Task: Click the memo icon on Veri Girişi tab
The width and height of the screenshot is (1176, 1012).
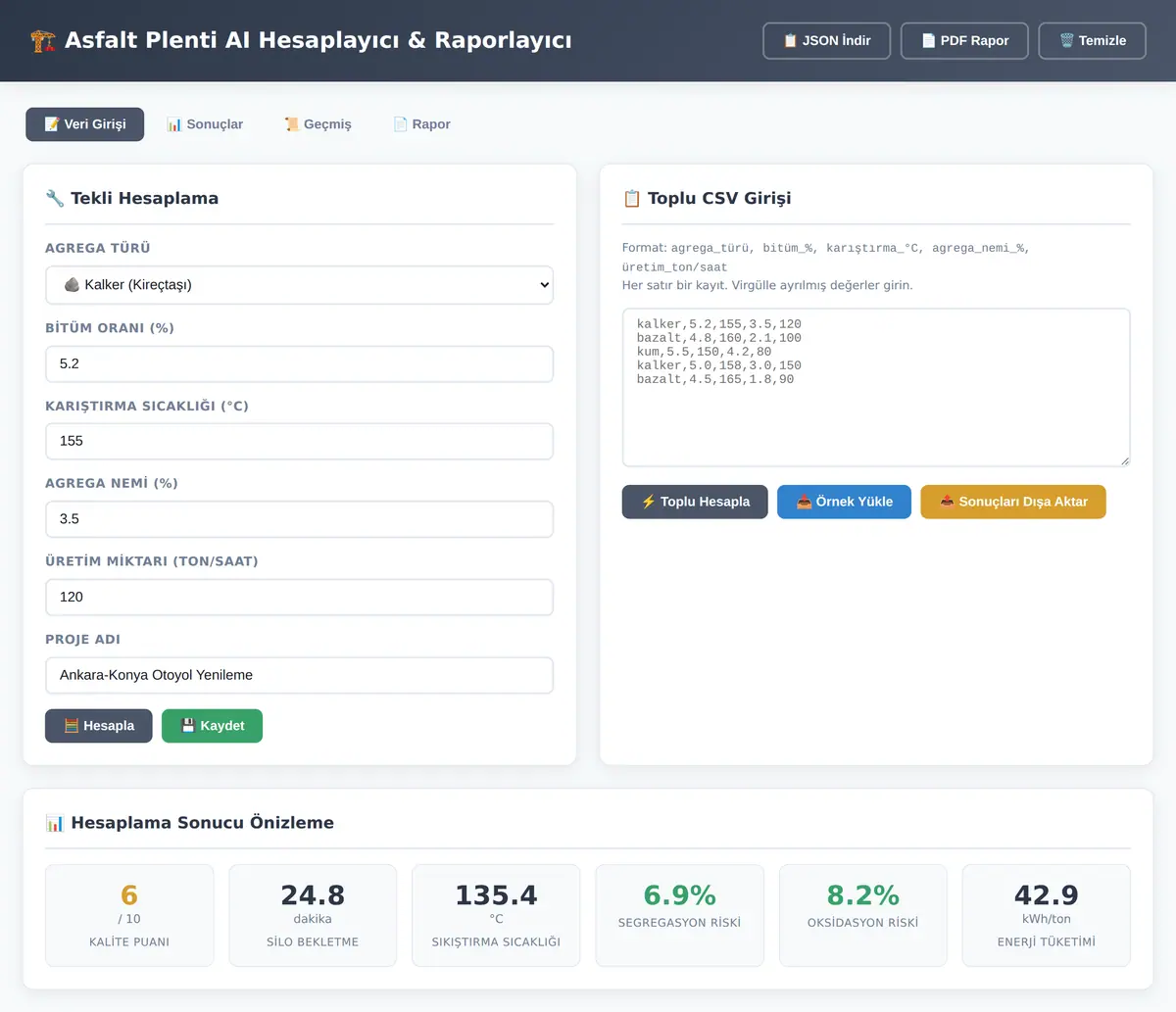Action: pyautogui.click(x=52, y=124)
